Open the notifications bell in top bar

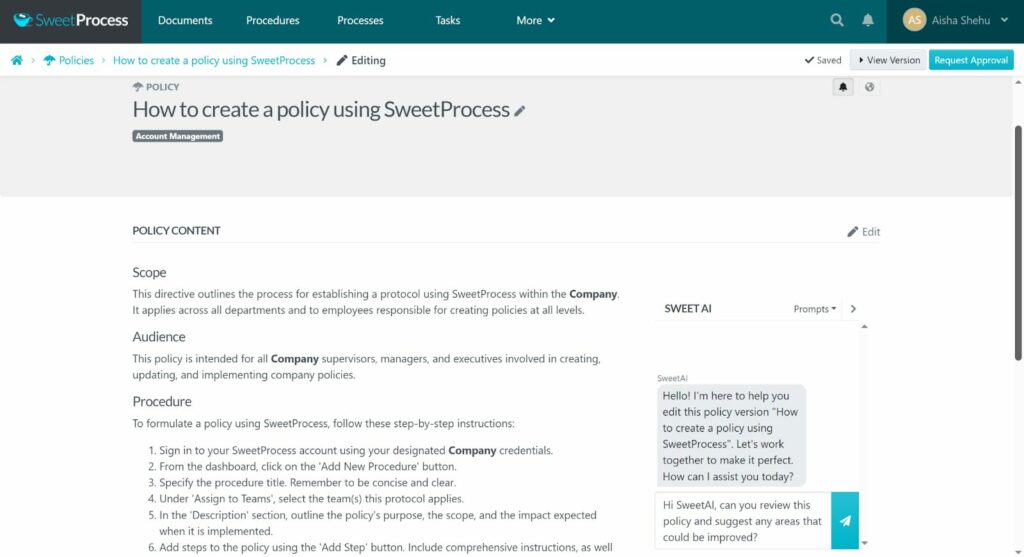867,20
